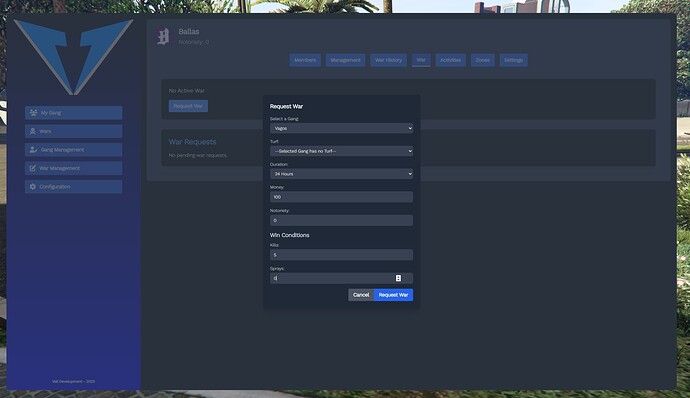690x398 pixels.
Task: Open War Management sidebar page
Action: pos(73,168)
